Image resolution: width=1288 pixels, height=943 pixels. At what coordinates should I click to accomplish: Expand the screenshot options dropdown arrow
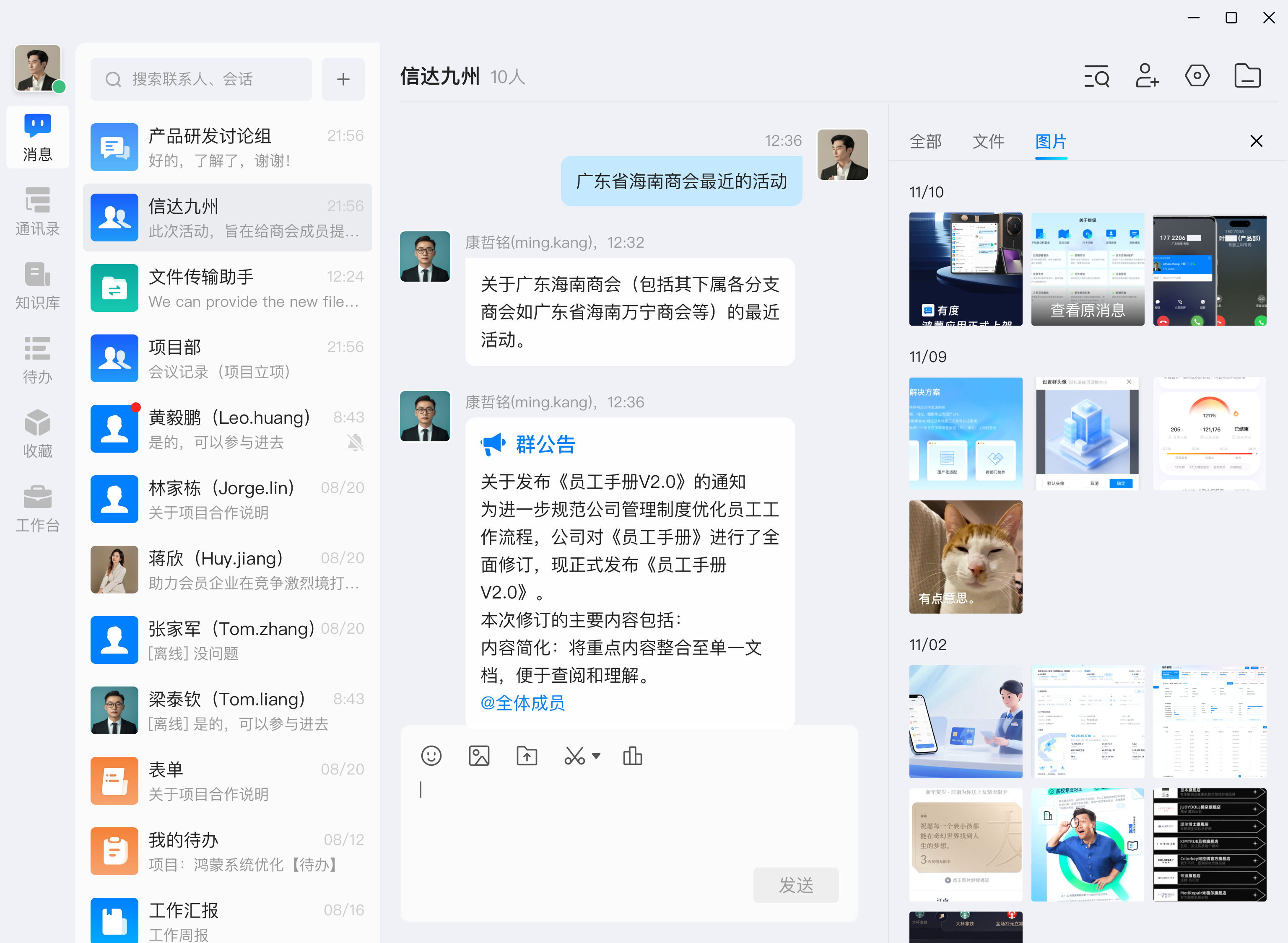[596, 756]
